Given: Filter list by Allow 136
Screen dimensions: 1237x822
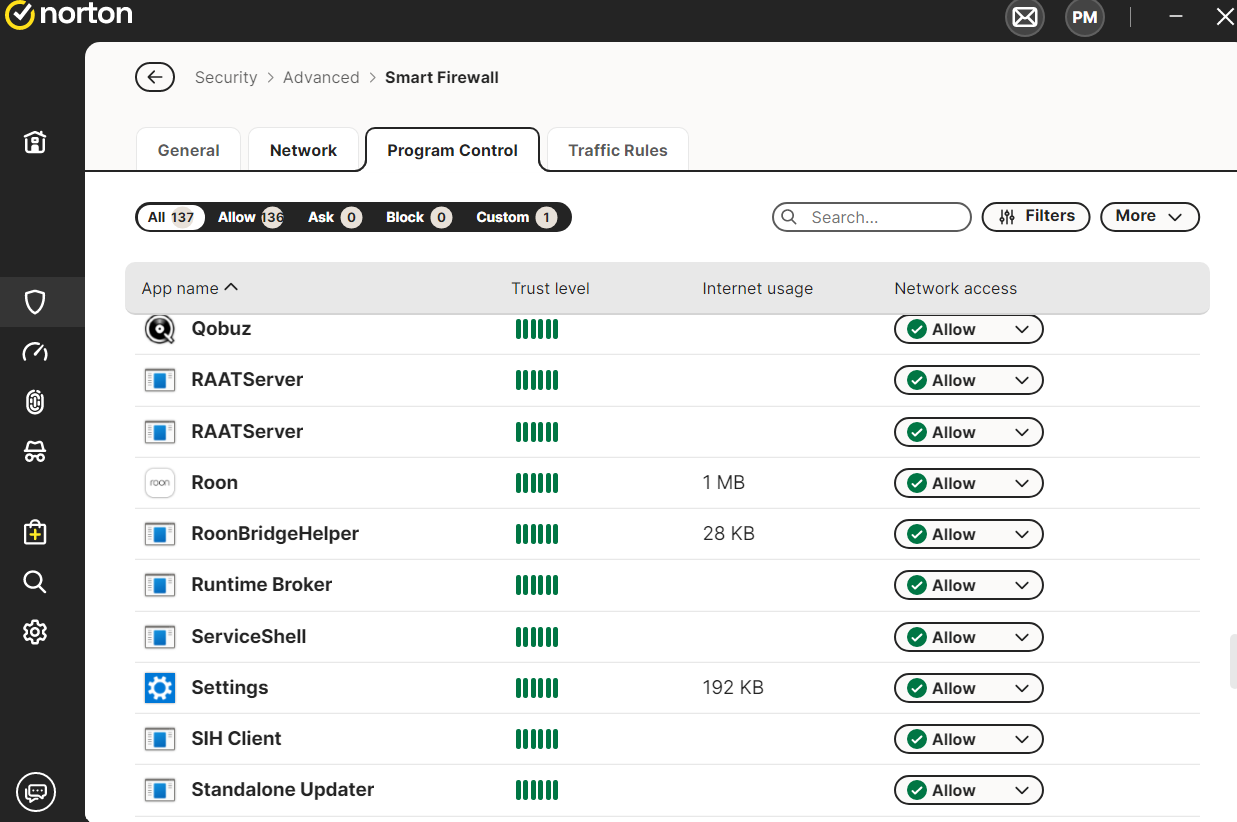Looking at the screenshot, I should click(250, 217).
